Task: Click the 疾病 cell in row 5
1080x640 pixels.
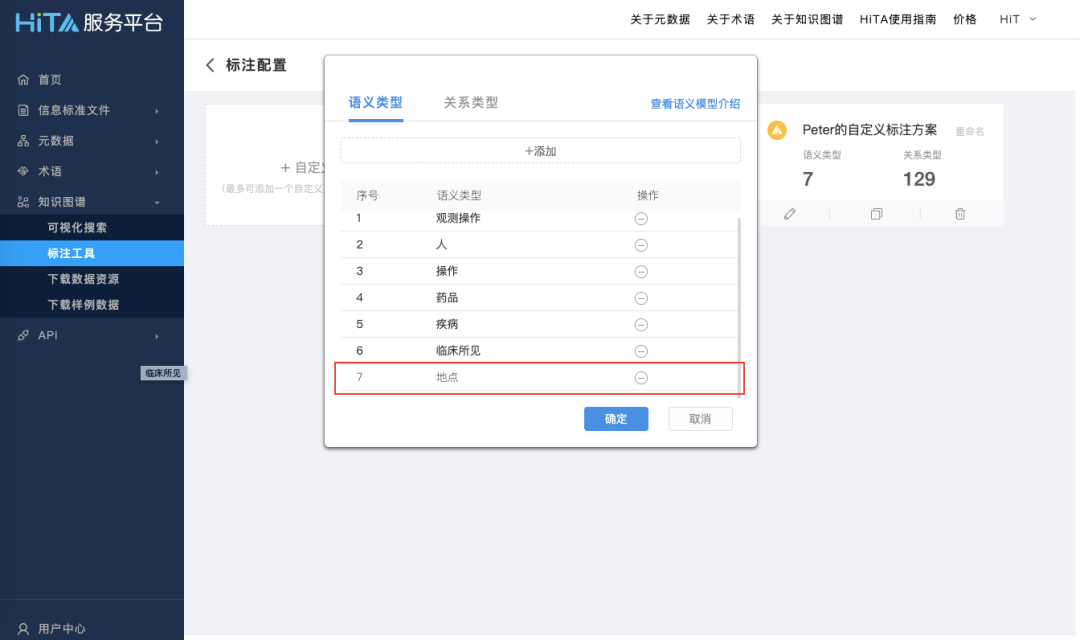Action: pos(447,324)
